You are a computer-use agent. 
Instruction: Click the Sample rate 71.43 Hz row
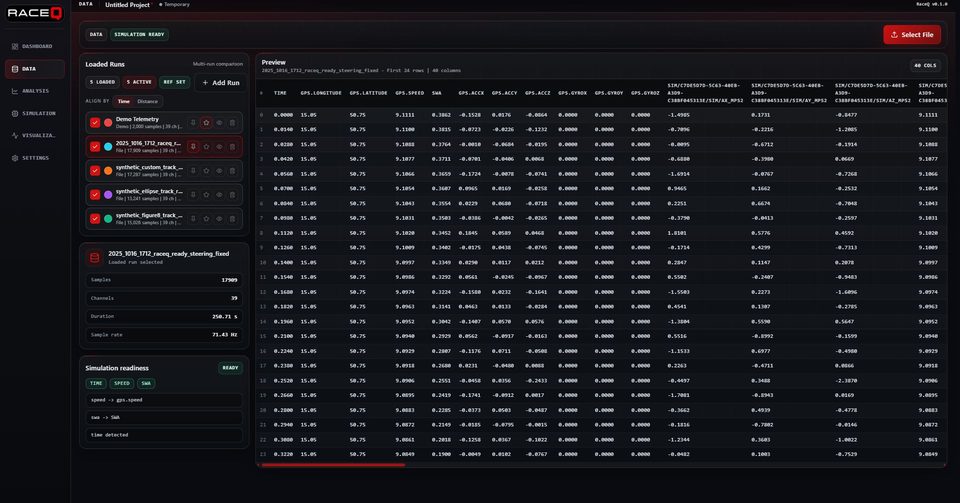164,335
